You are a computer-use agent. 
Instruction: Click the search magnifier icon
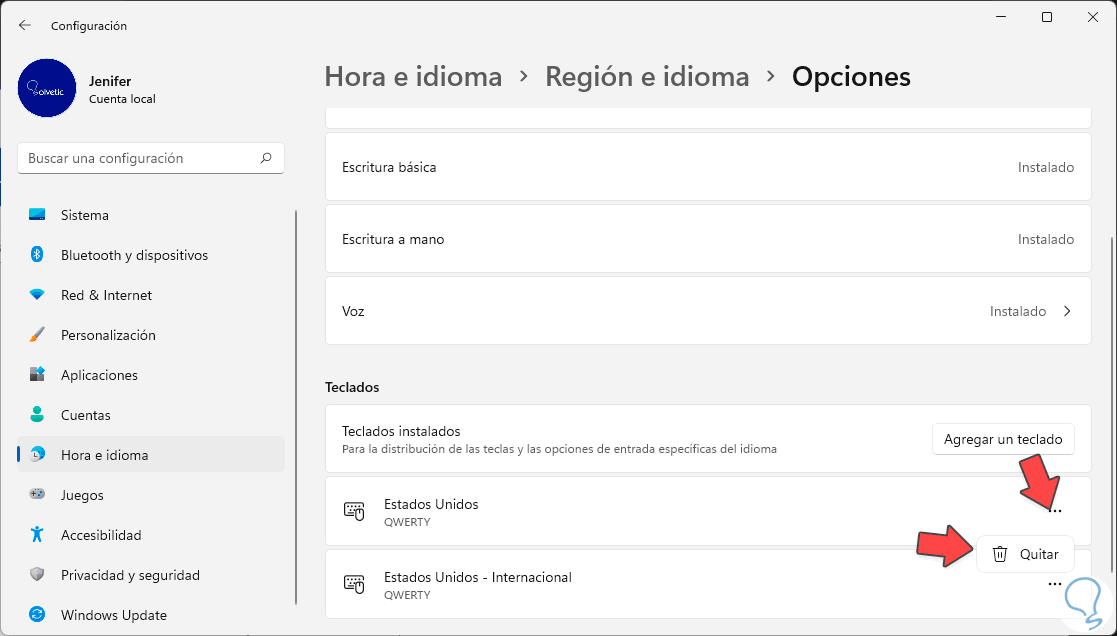click(x=266, y=158)
